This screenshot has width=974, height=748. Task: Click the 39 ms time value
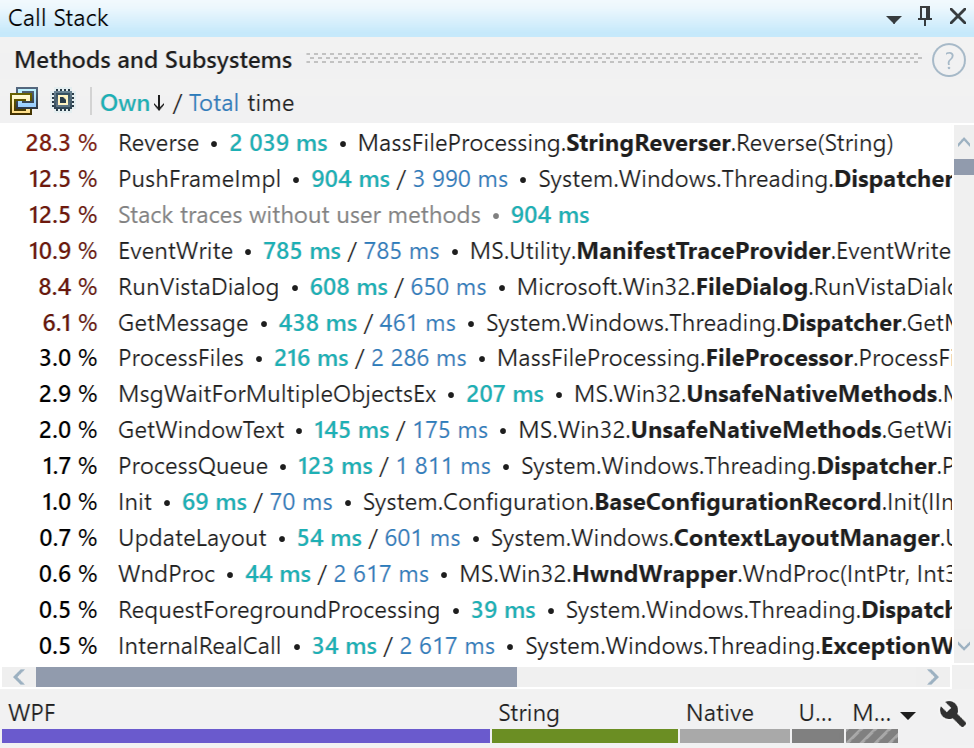pyautogui.click(x=503, y=611)
